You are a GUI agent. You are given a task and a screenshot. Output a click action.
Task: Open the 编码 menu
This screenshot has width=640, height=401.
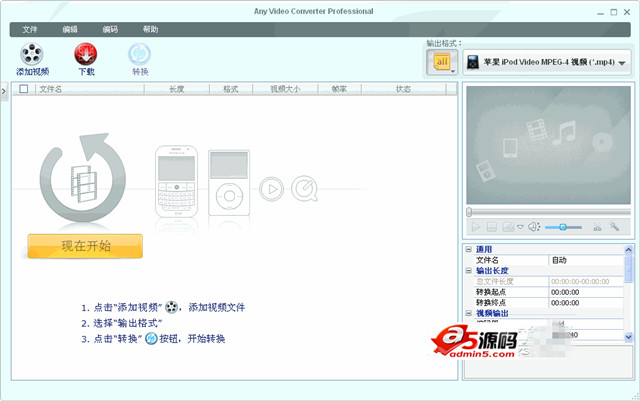tap(110, 29)
